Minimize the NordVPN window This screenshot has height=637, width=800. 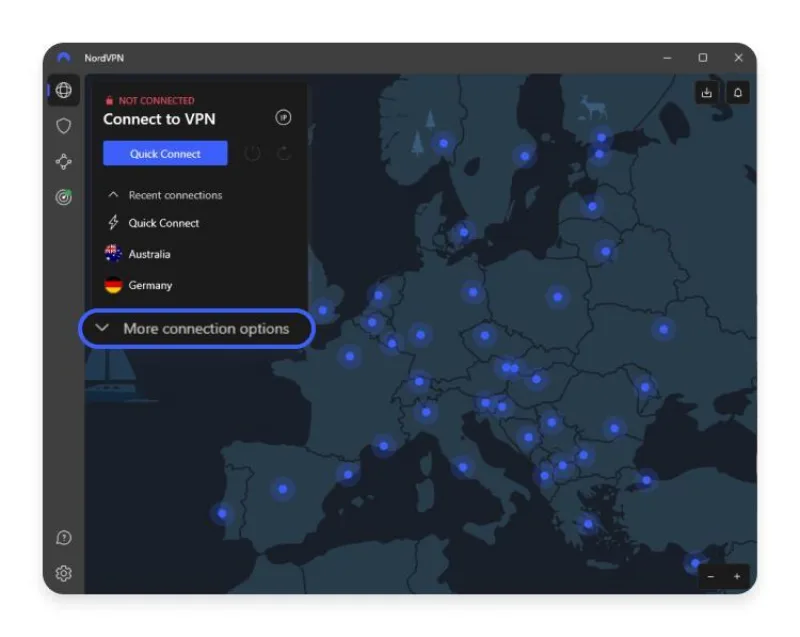(x=667, y=58)
